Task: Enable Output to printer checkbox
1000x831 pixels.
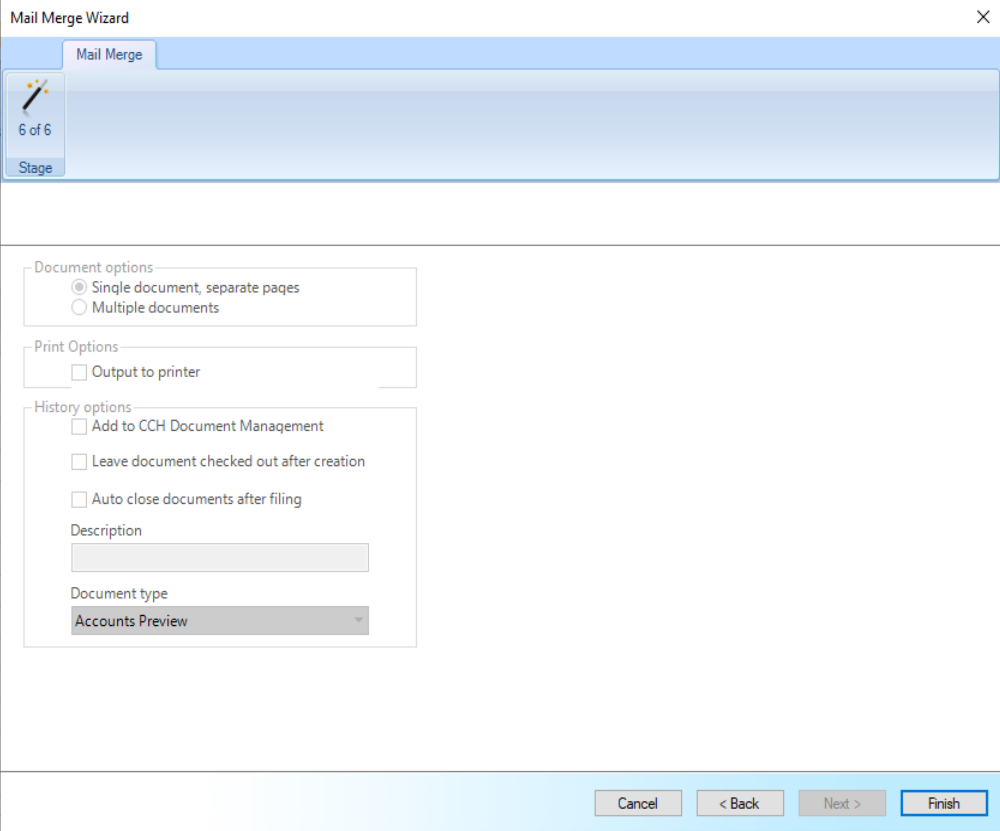Action: [x=79, y=372]
